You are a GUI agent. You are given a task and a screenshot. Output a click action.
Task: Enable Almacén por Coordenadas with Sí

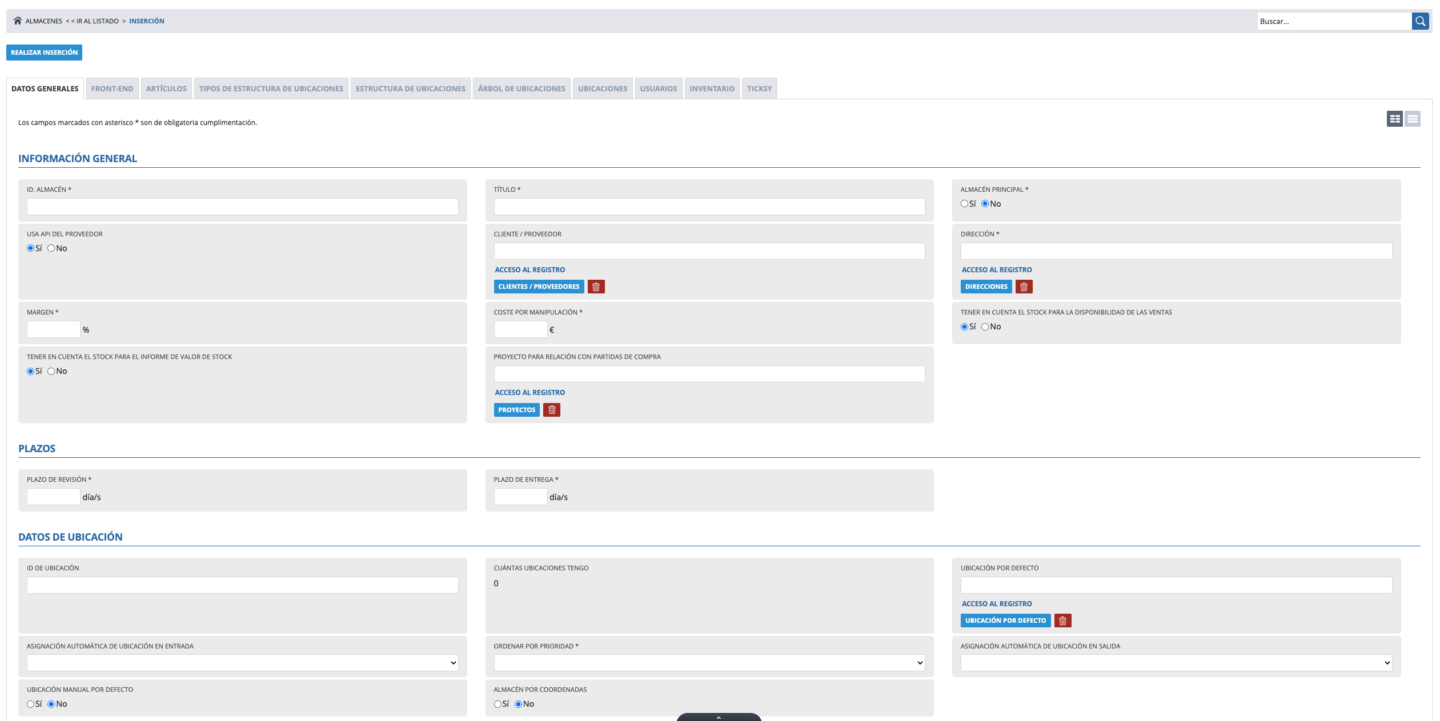click(x=498, y=704)
